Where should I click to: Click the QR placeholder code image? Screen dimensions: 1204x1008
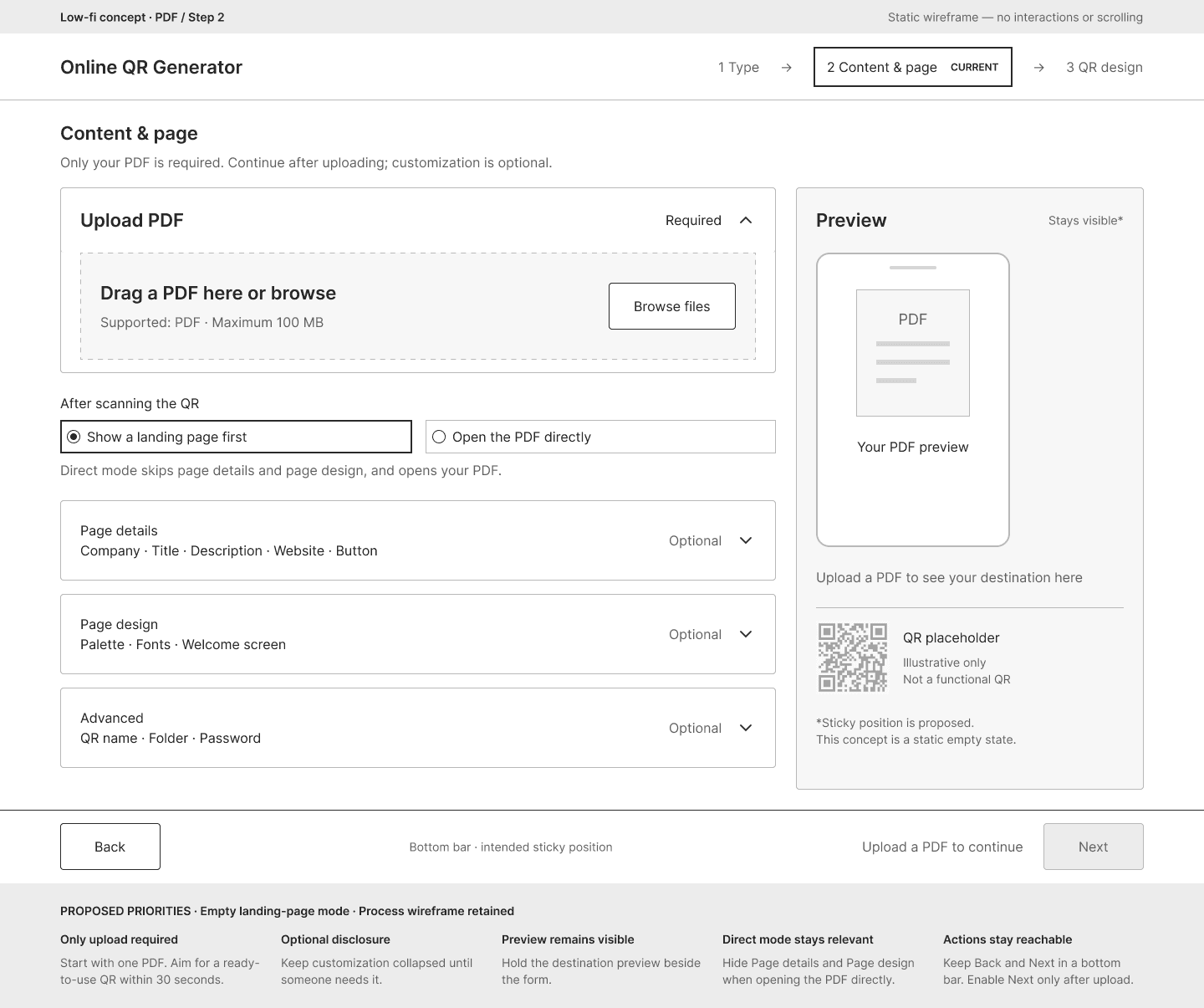click(853, 658)
